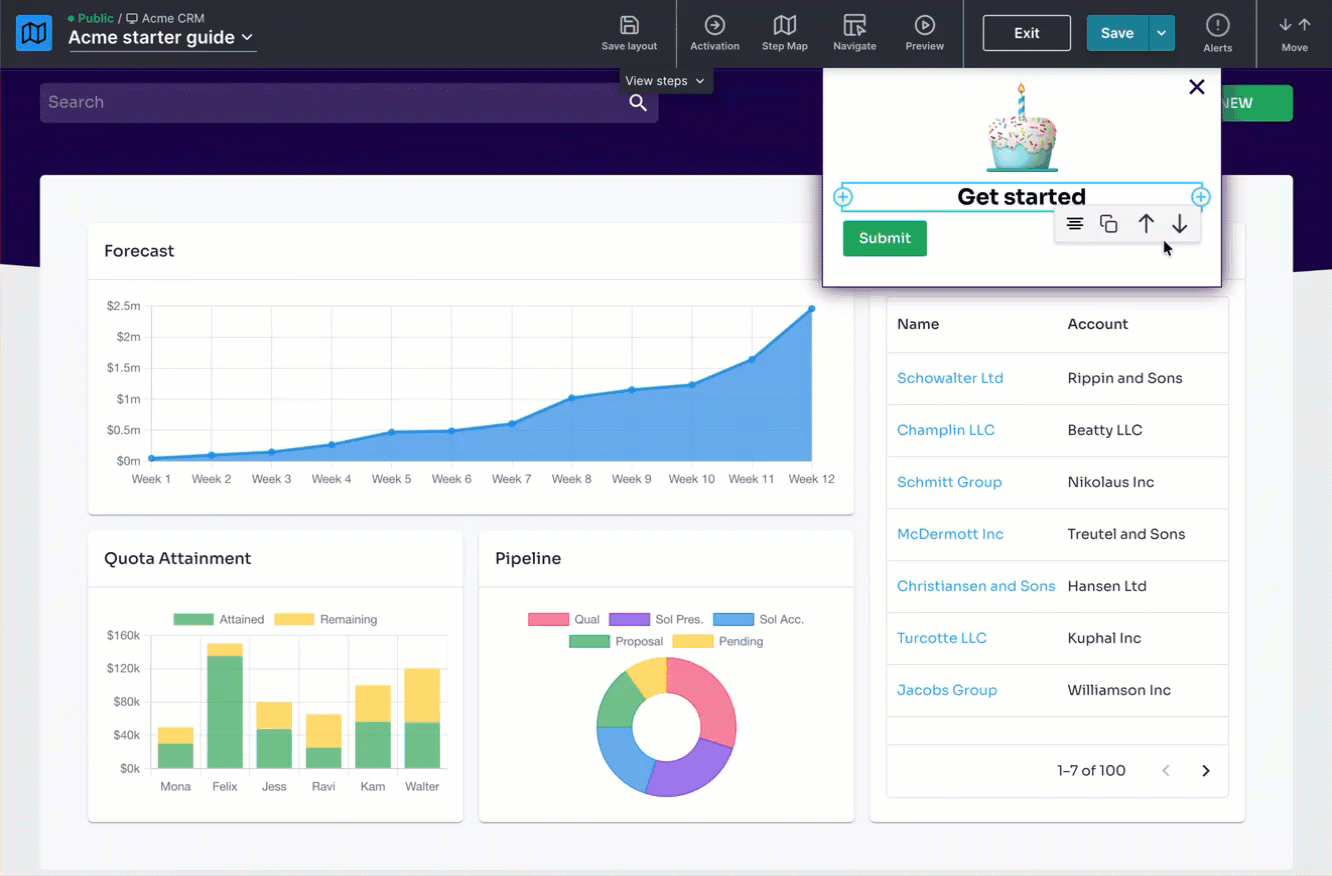The image size is (1332, 876).
Task: Open the Alerts icon
Action: 1217,25
